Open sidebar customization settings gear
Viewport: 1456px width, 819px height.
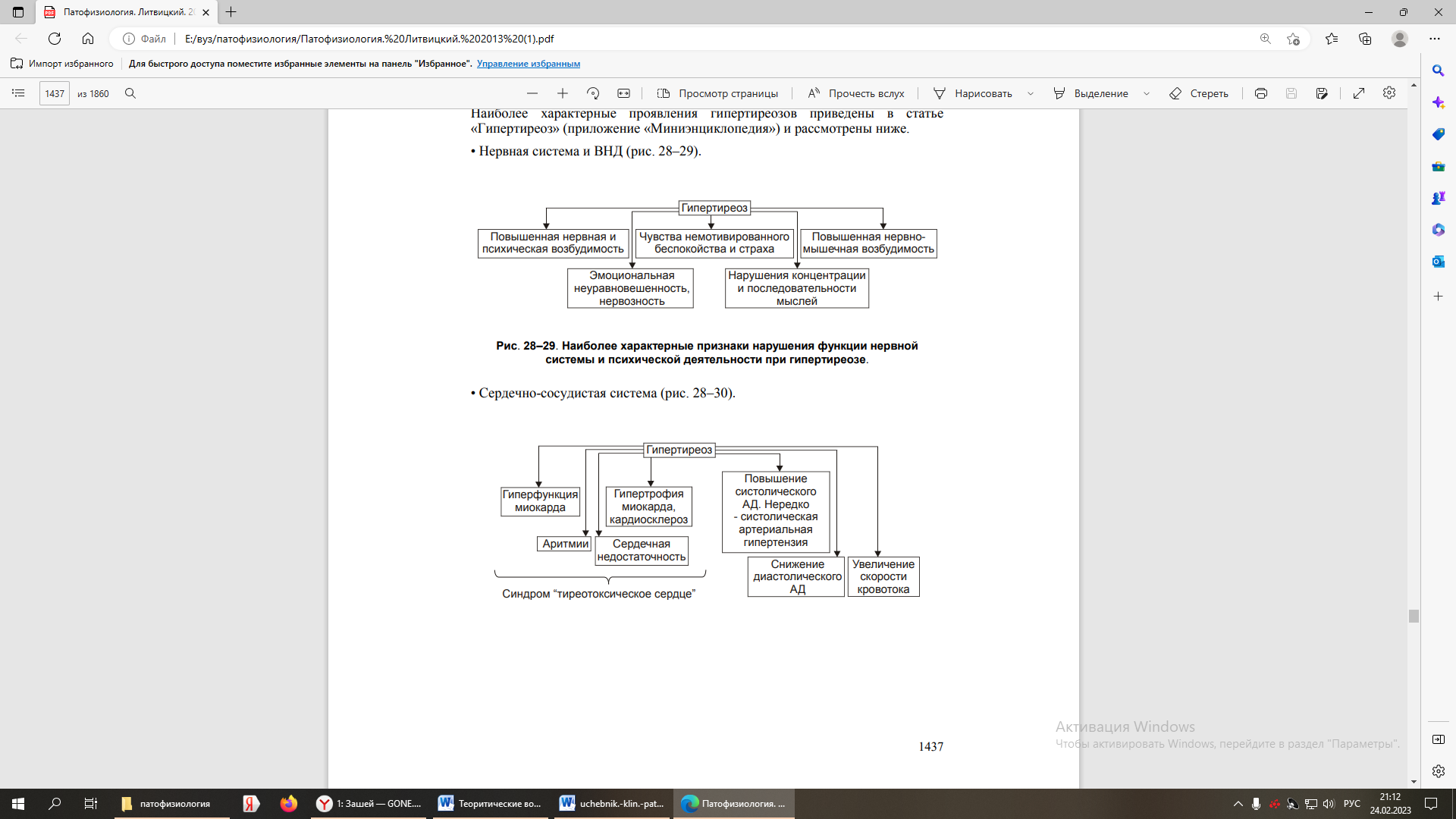pyautogui.click(x=1438, y=771)
